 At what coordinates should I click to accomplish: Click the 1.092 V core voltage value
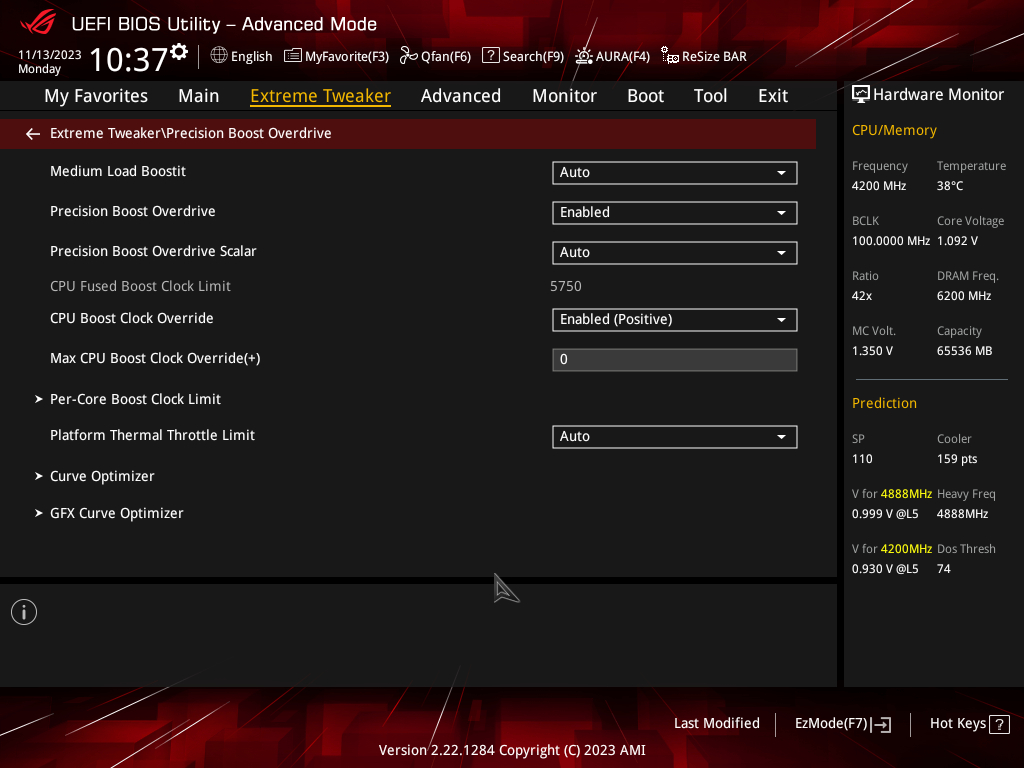(957, 241)
